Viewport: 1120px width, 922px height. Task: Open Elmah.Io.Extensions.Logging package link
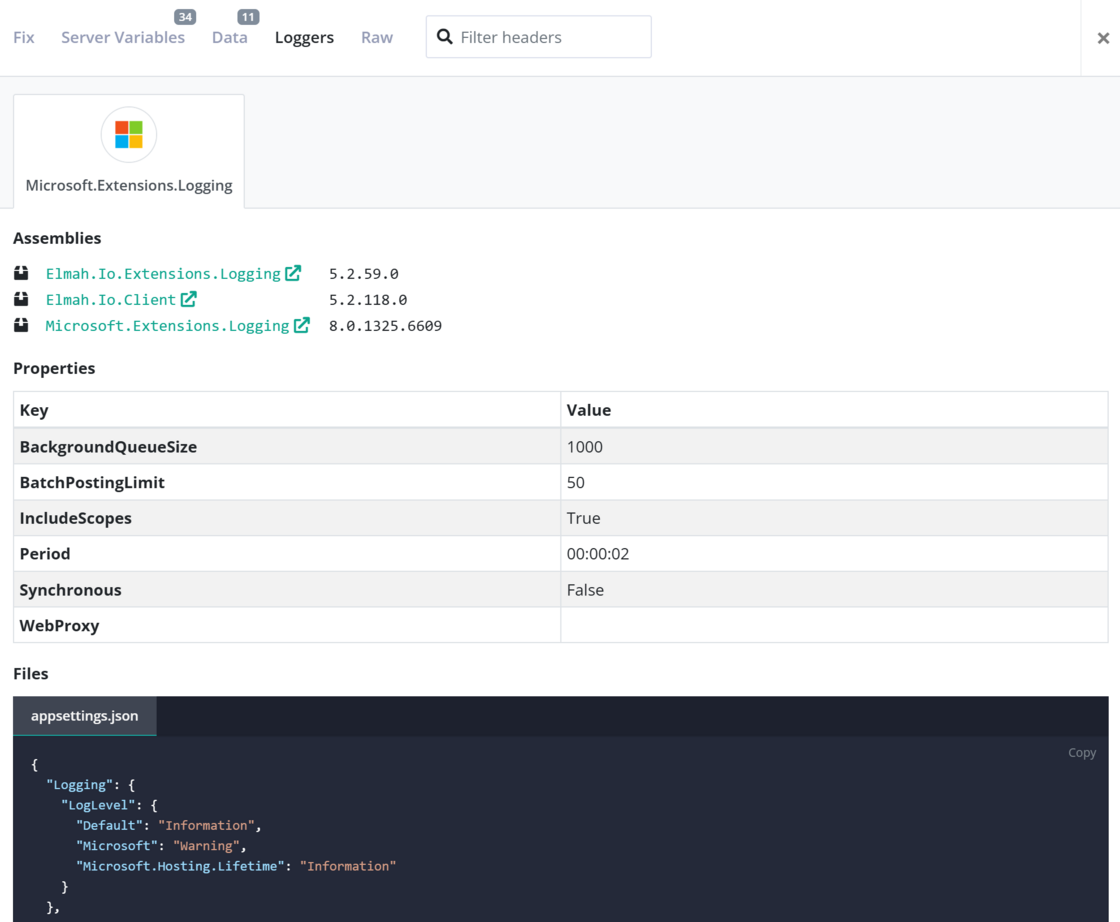coord(163,274)
